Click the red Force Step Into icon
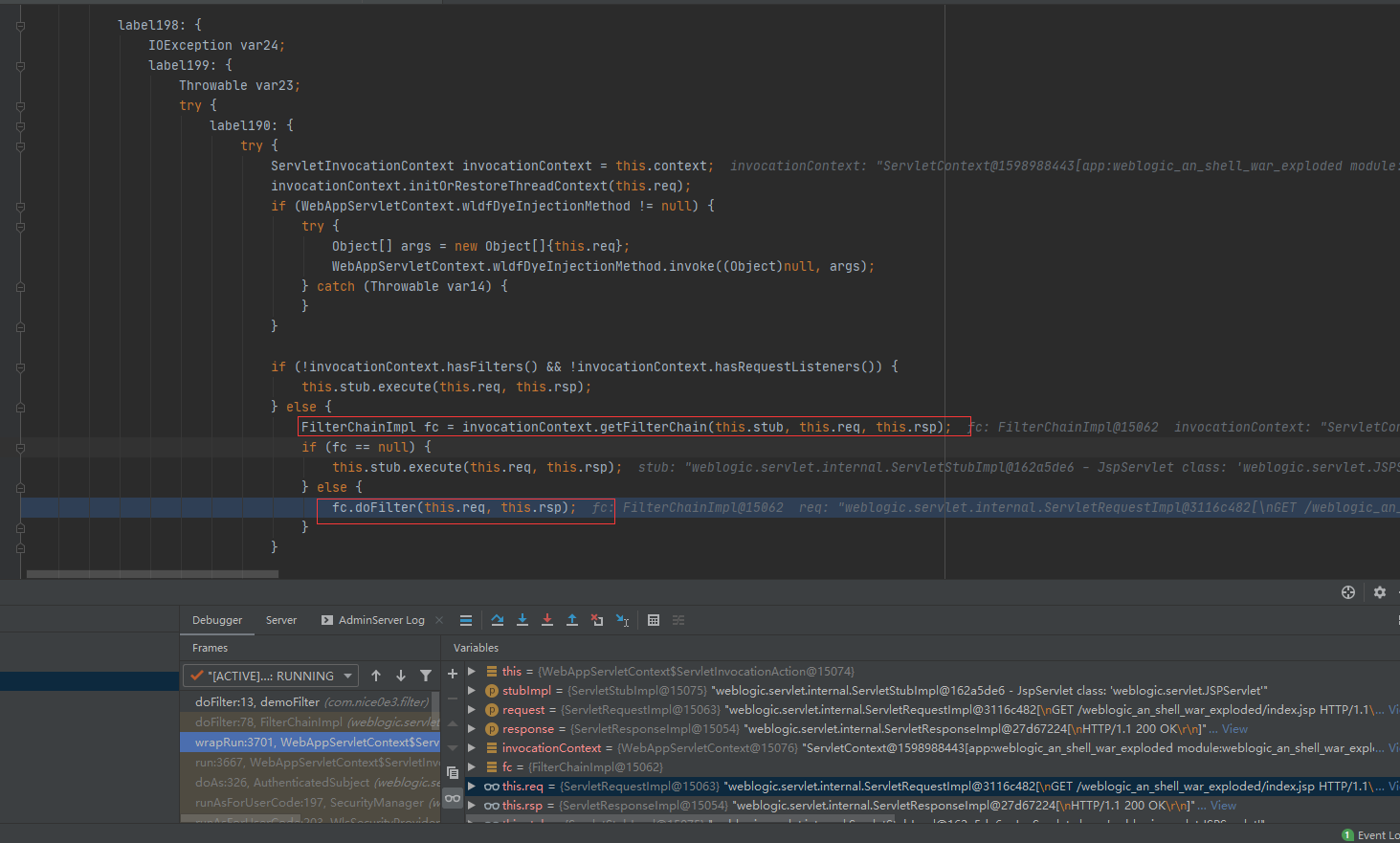1400x843 pixels. pos(547,620)
